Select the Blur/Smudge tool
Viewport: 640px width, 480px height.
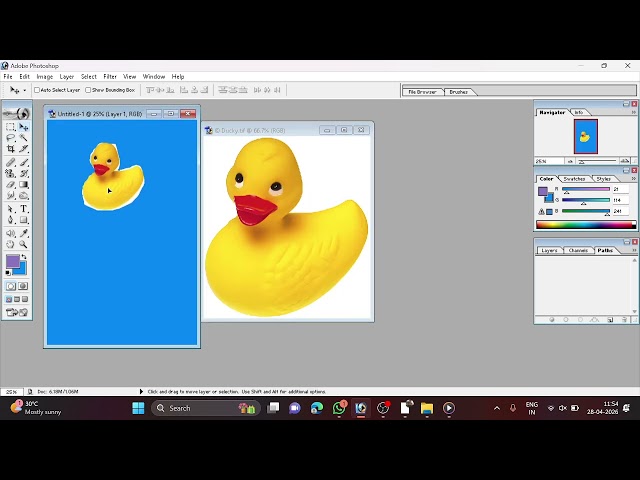11,195
